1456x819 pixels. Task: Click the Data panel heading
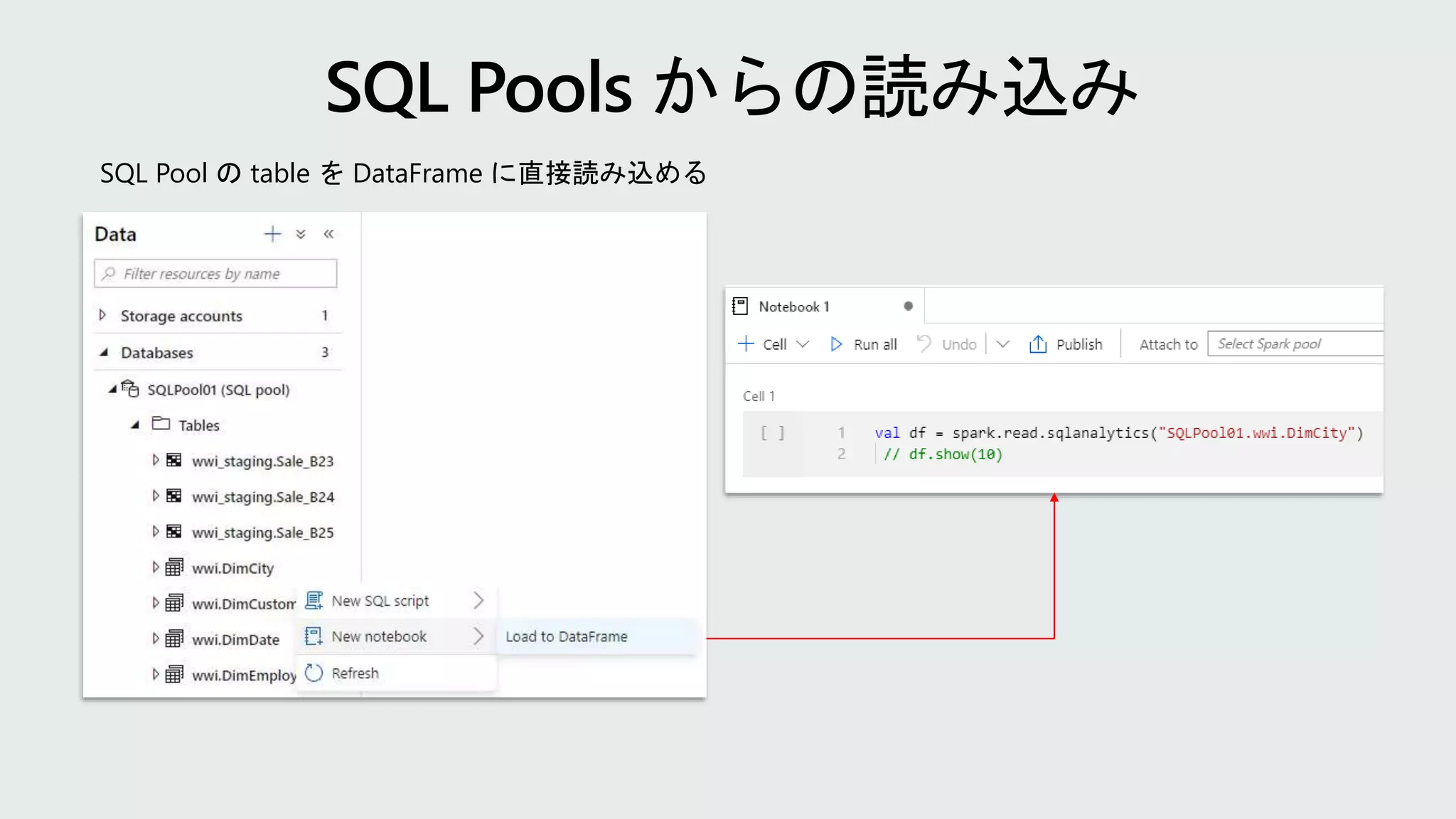coord(115,234)
